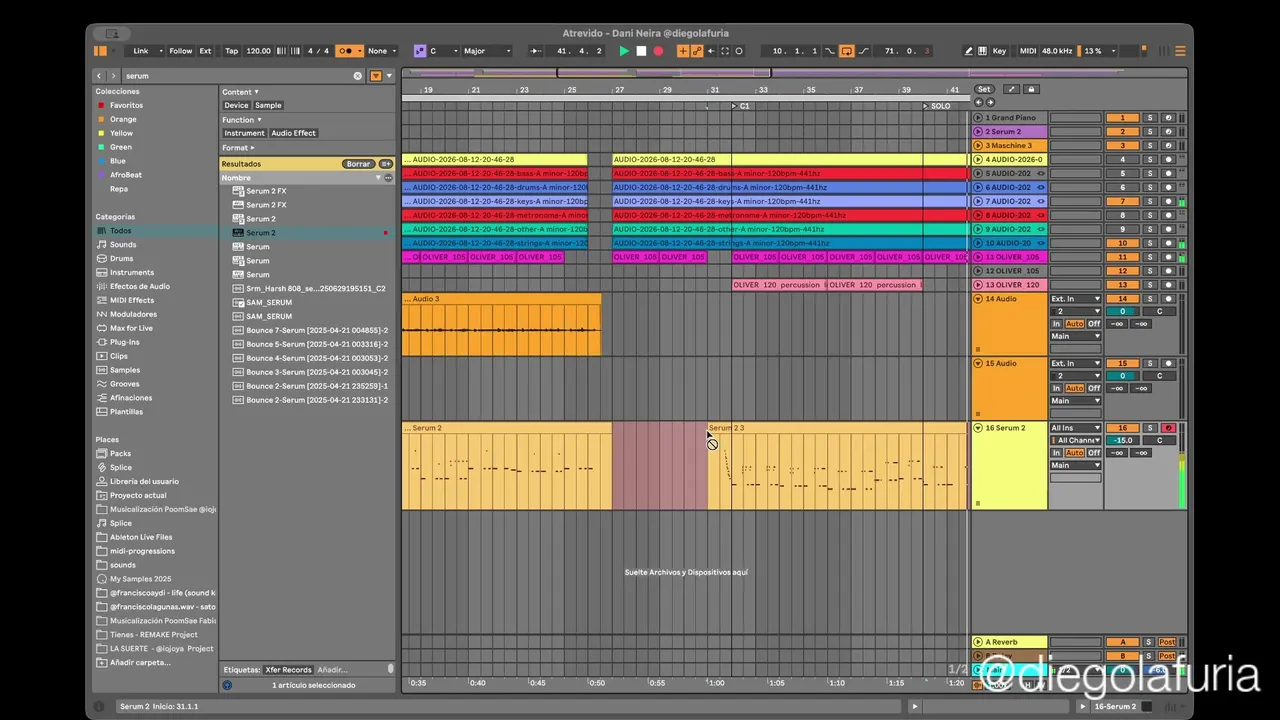Open track 16 All Ins input dropdown
This screenshot has width=1280, height=720.
point(1075,428)
